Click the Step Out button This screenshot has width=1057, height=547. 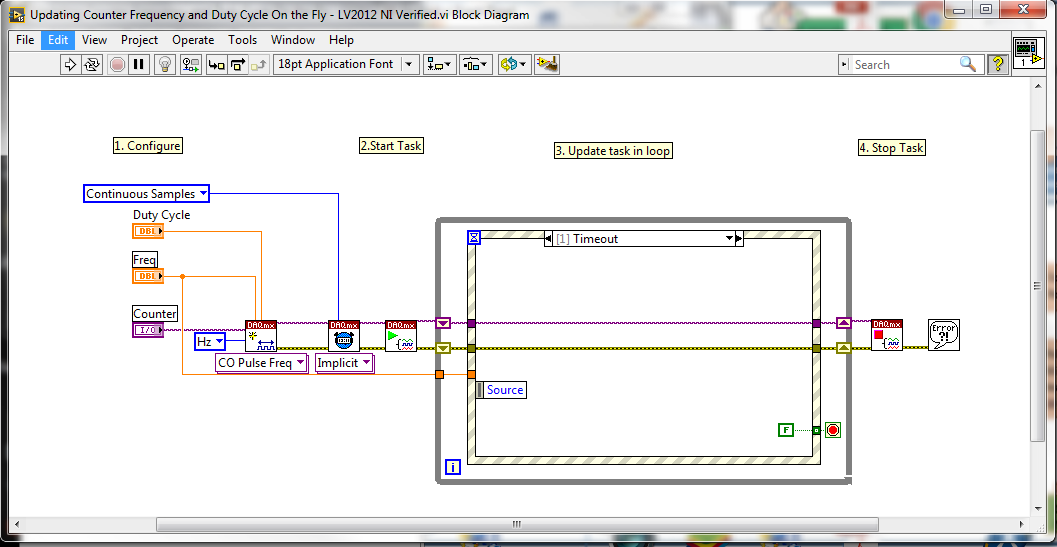point(260,65)
